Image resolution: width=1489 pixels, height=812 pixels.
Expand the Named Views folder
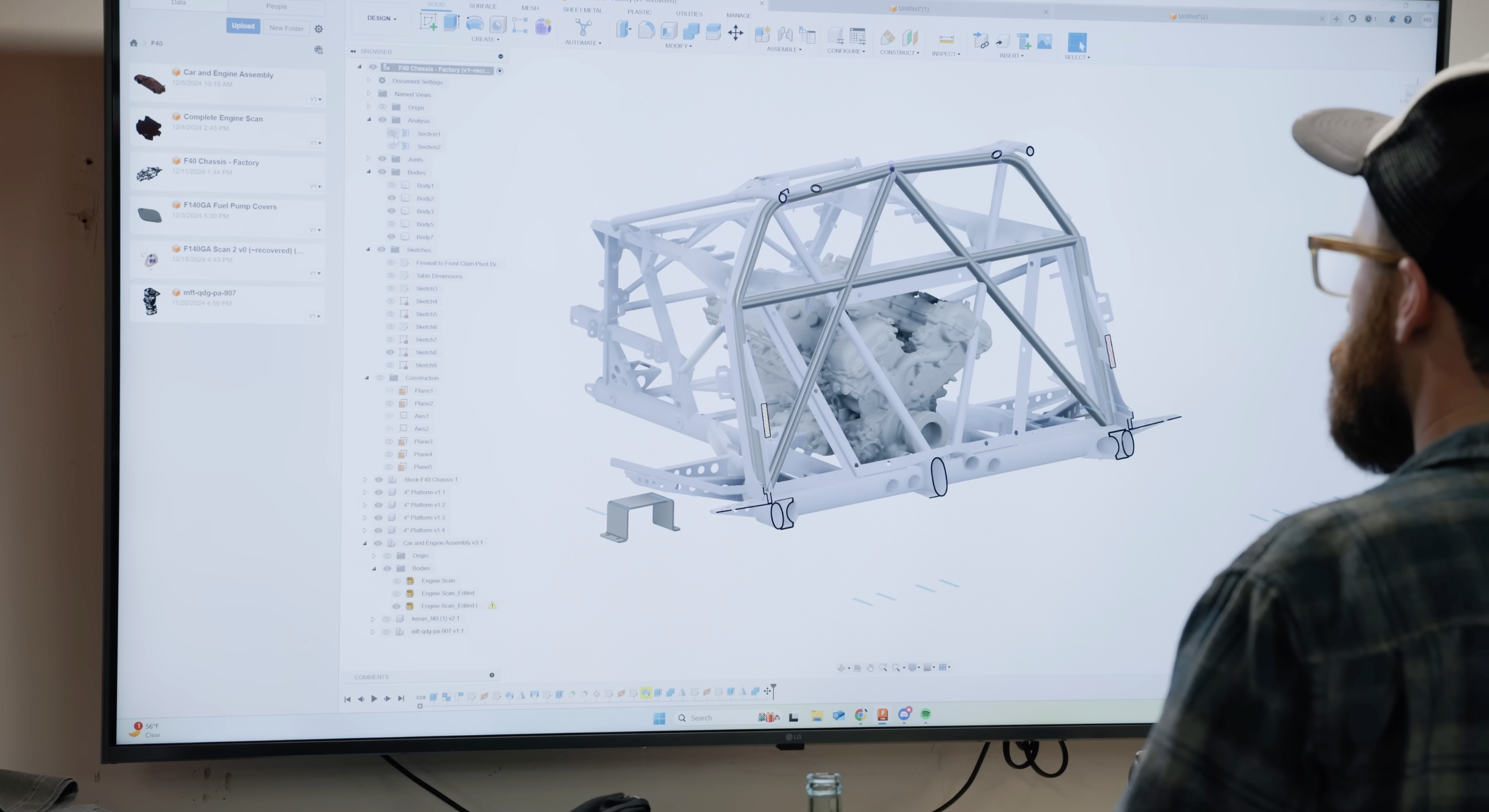click(x=369, y=93)
